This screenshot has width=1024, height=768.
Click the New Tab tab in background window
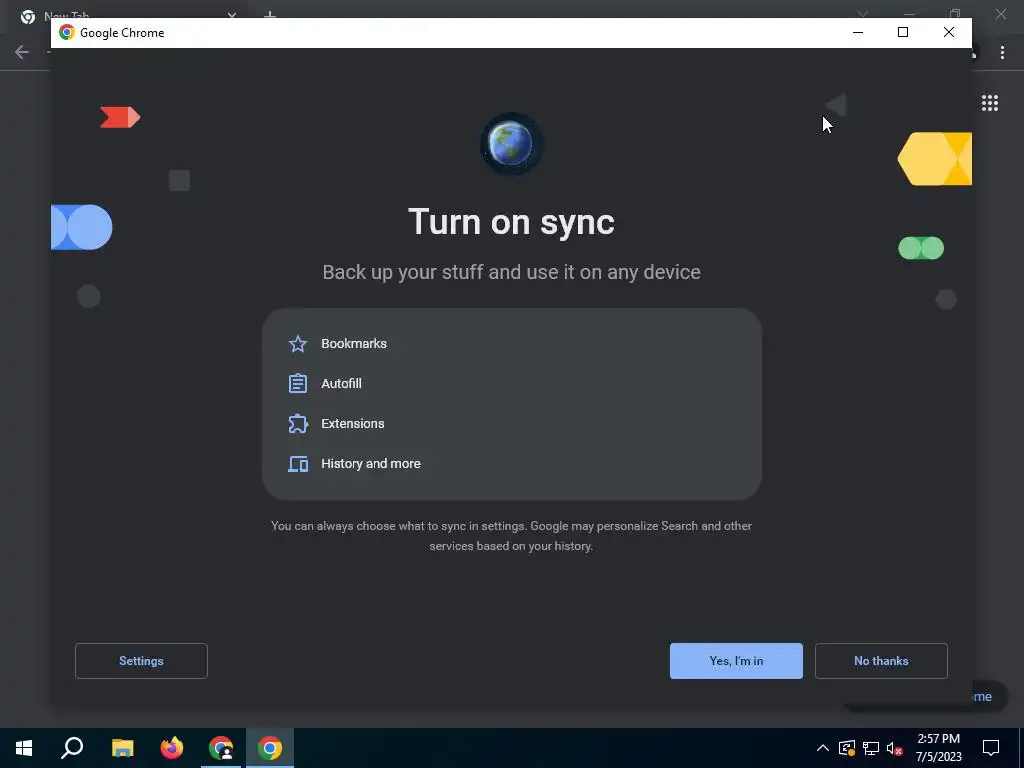(124, 14)
